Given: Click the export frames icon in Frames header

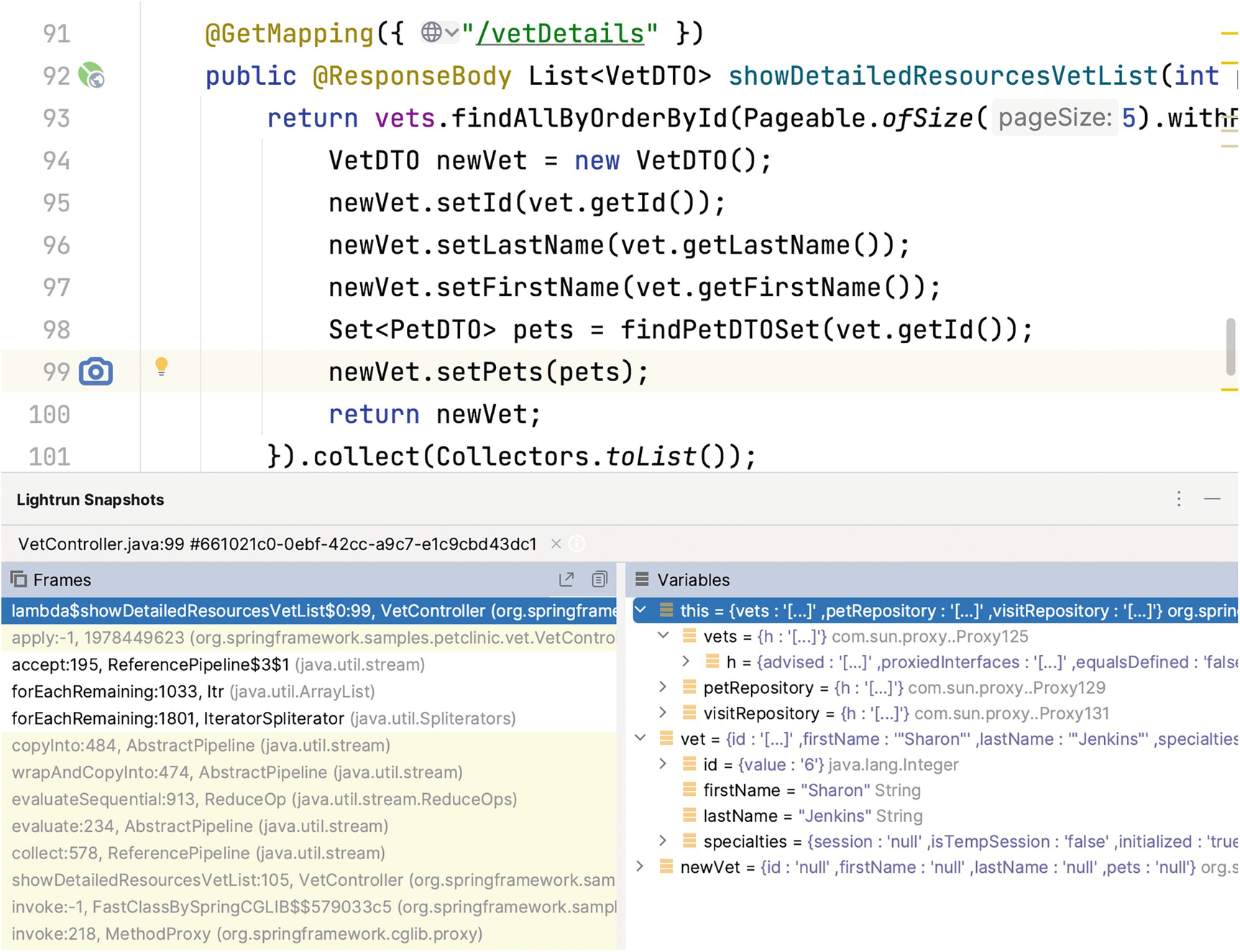Looking at the screenshot, I should [566, 580].
